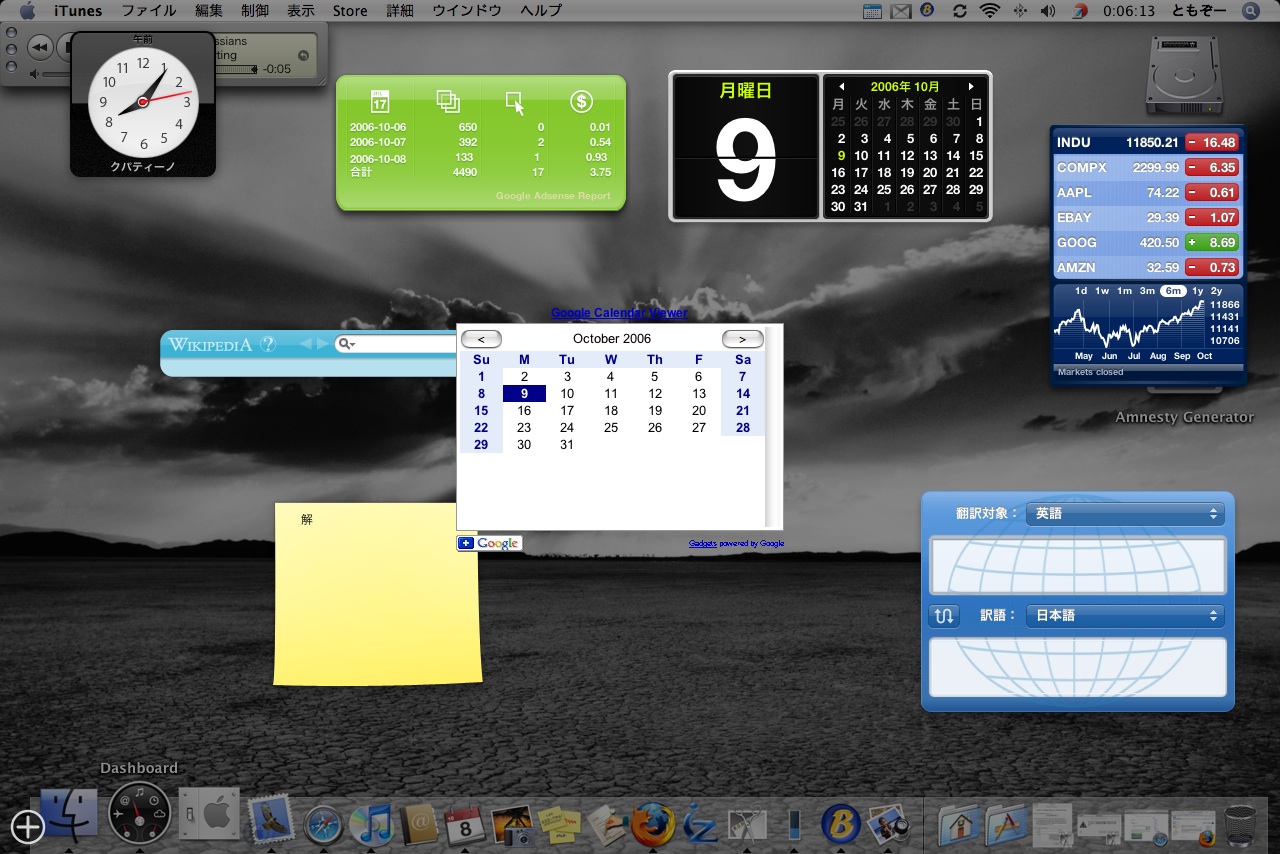Click the Spotlight magnifier in the menu bar

point(1250,11)
